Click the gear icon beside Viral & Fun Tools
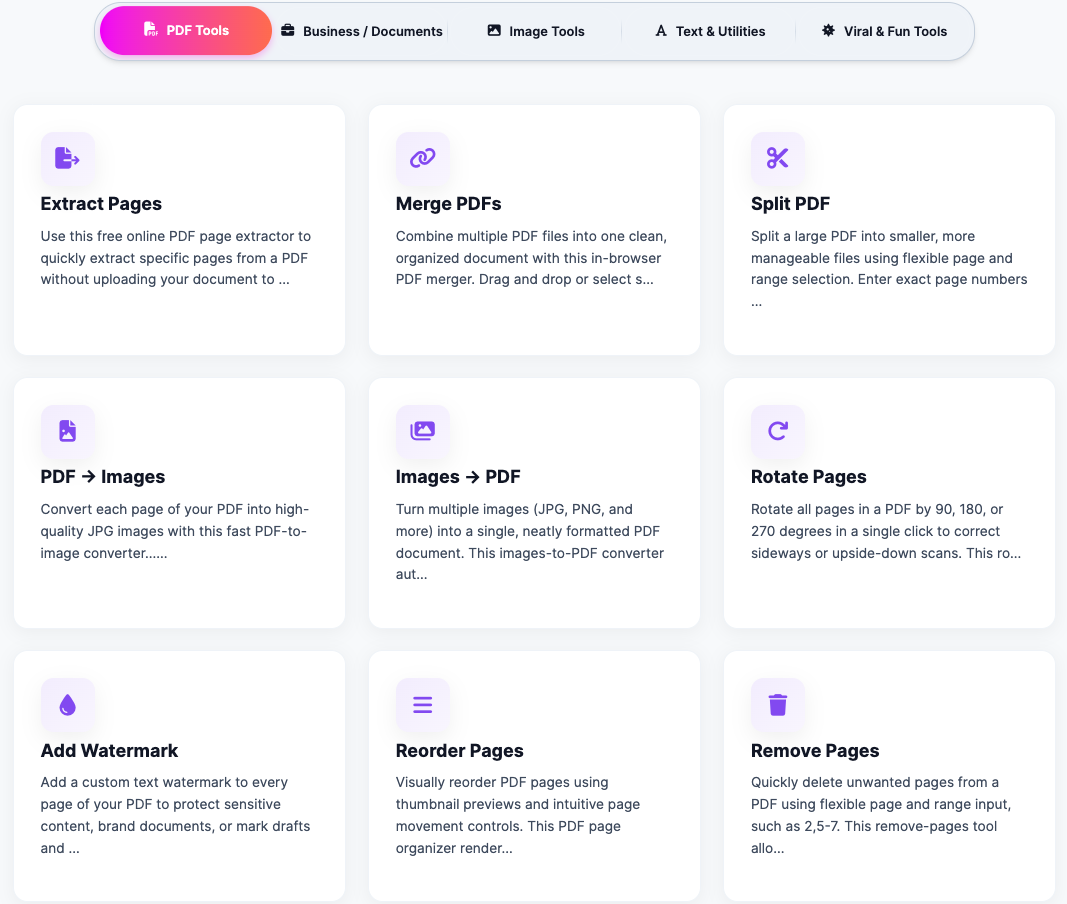The width and height of the screenshot is (1067, 904). point(827,31)
